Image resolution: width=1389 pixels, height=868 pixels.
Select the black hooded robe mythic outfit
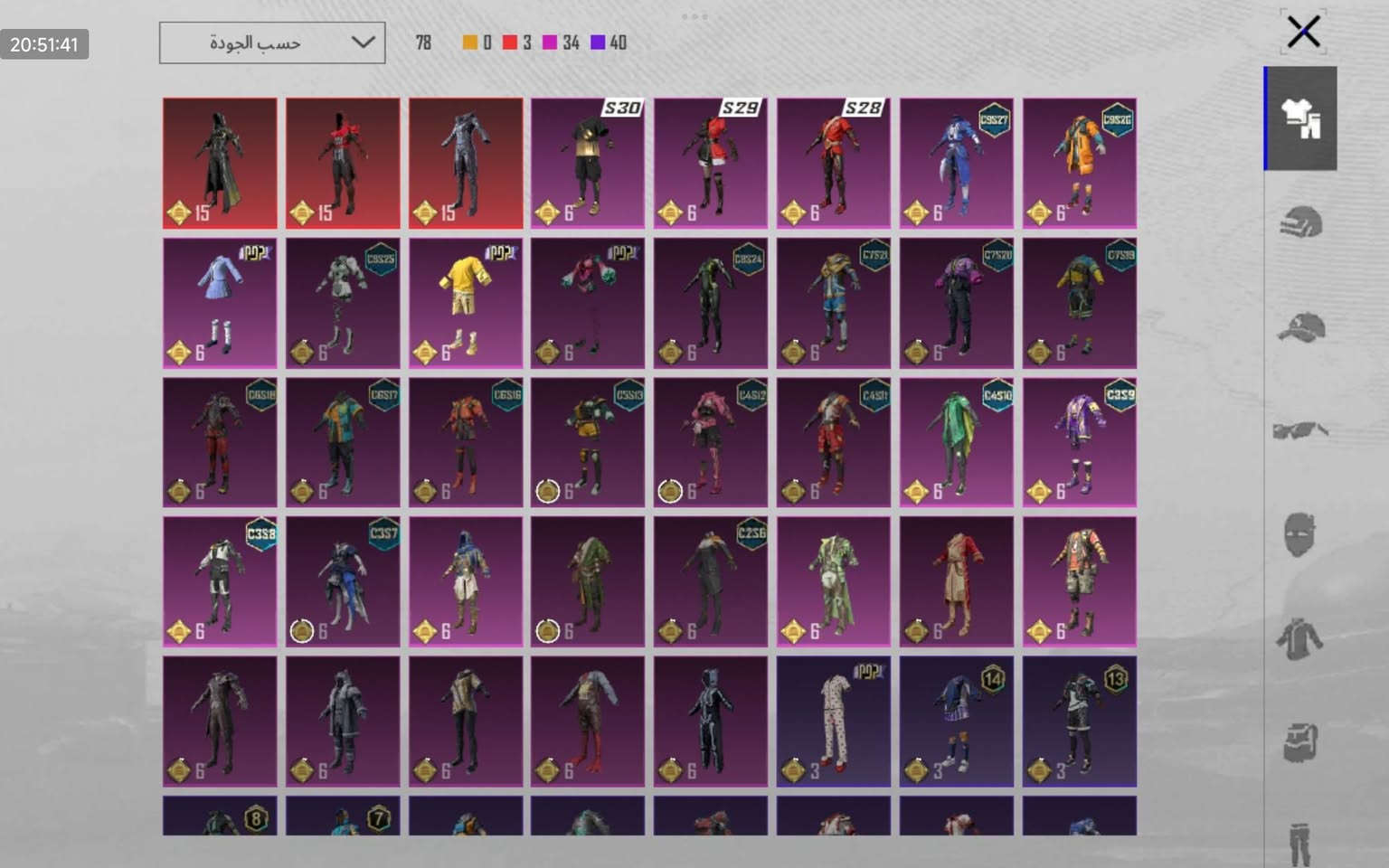coord(220,163)
